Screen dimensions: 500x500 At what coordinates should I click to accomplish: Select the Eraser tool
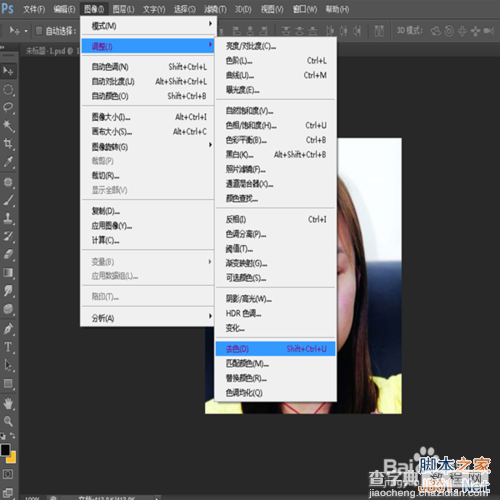[8, 254]
